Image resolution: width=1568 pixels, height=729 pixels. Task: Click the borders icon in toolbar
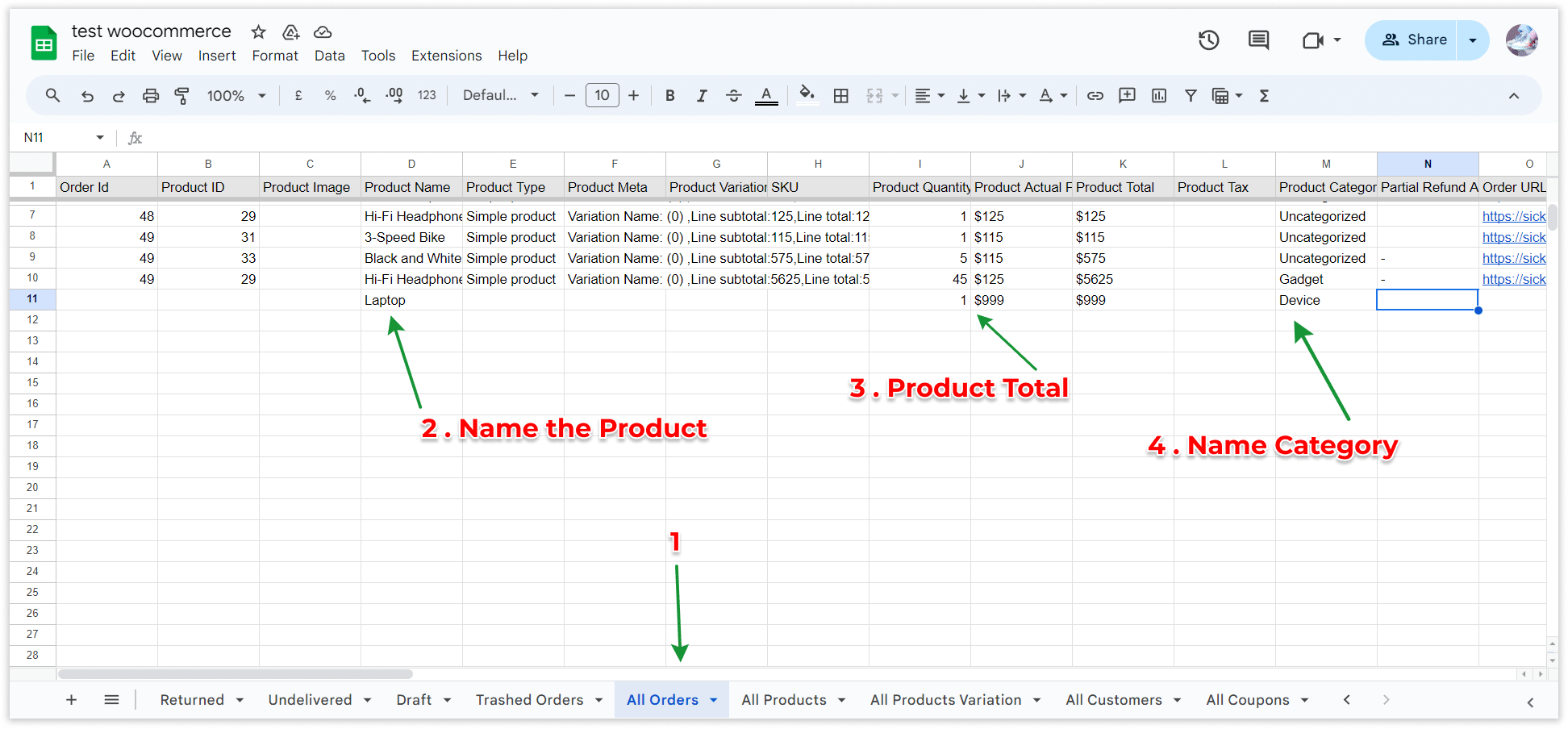coord(840,96)
